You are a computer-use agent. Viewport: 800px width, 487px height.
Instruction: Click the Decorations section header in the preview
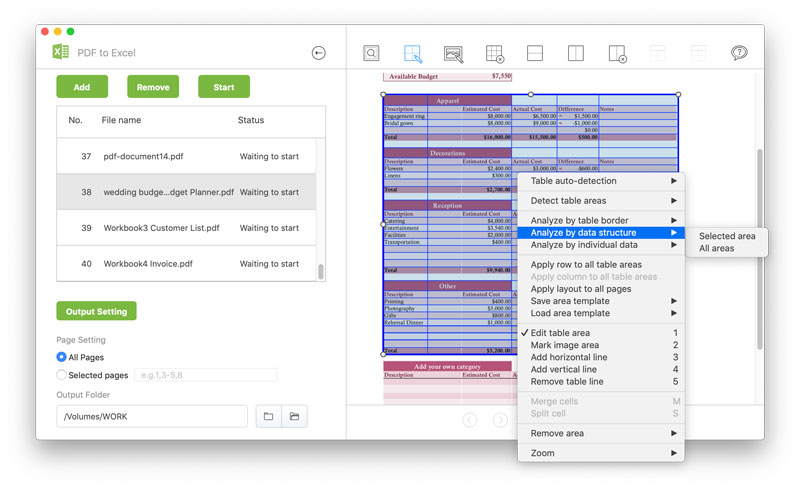tap(447, 153)
